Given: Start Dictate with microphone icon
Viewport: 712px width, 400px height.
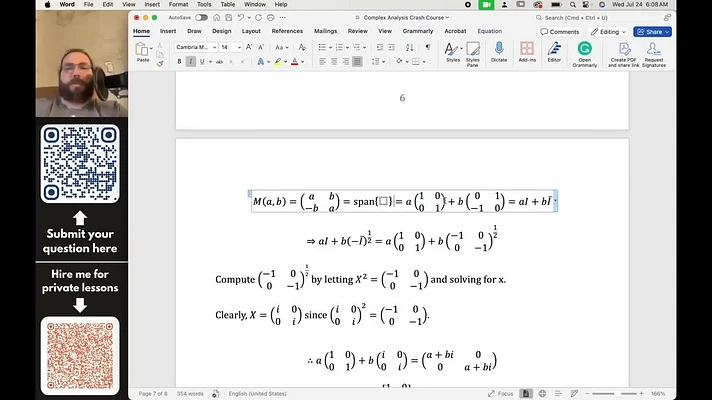Looking at the screenshot, I should coord(499,52).
